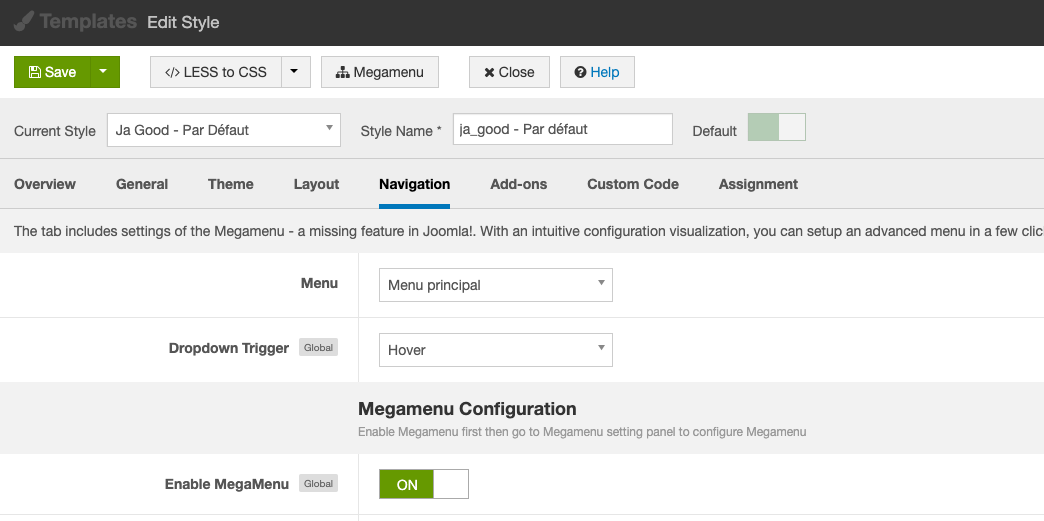Click the Save button

[52, 72]
